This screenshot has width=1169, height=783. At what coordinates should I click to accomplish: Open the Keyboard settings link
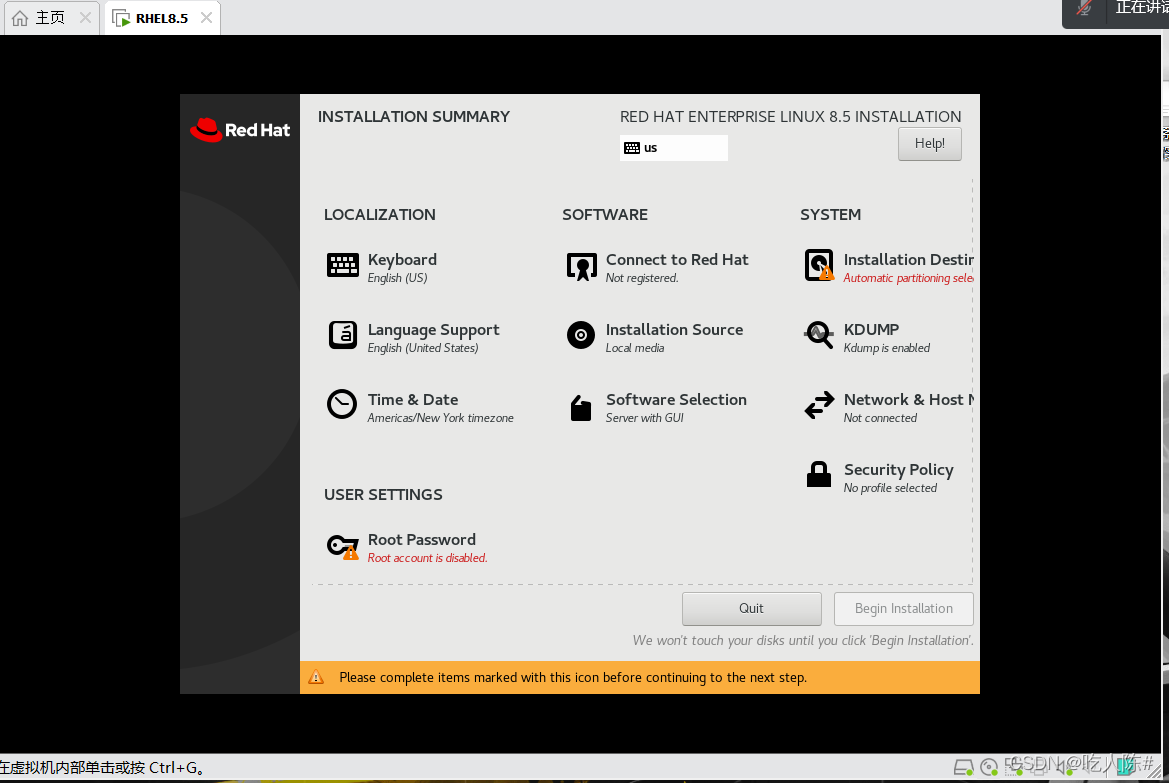point(402,260)
